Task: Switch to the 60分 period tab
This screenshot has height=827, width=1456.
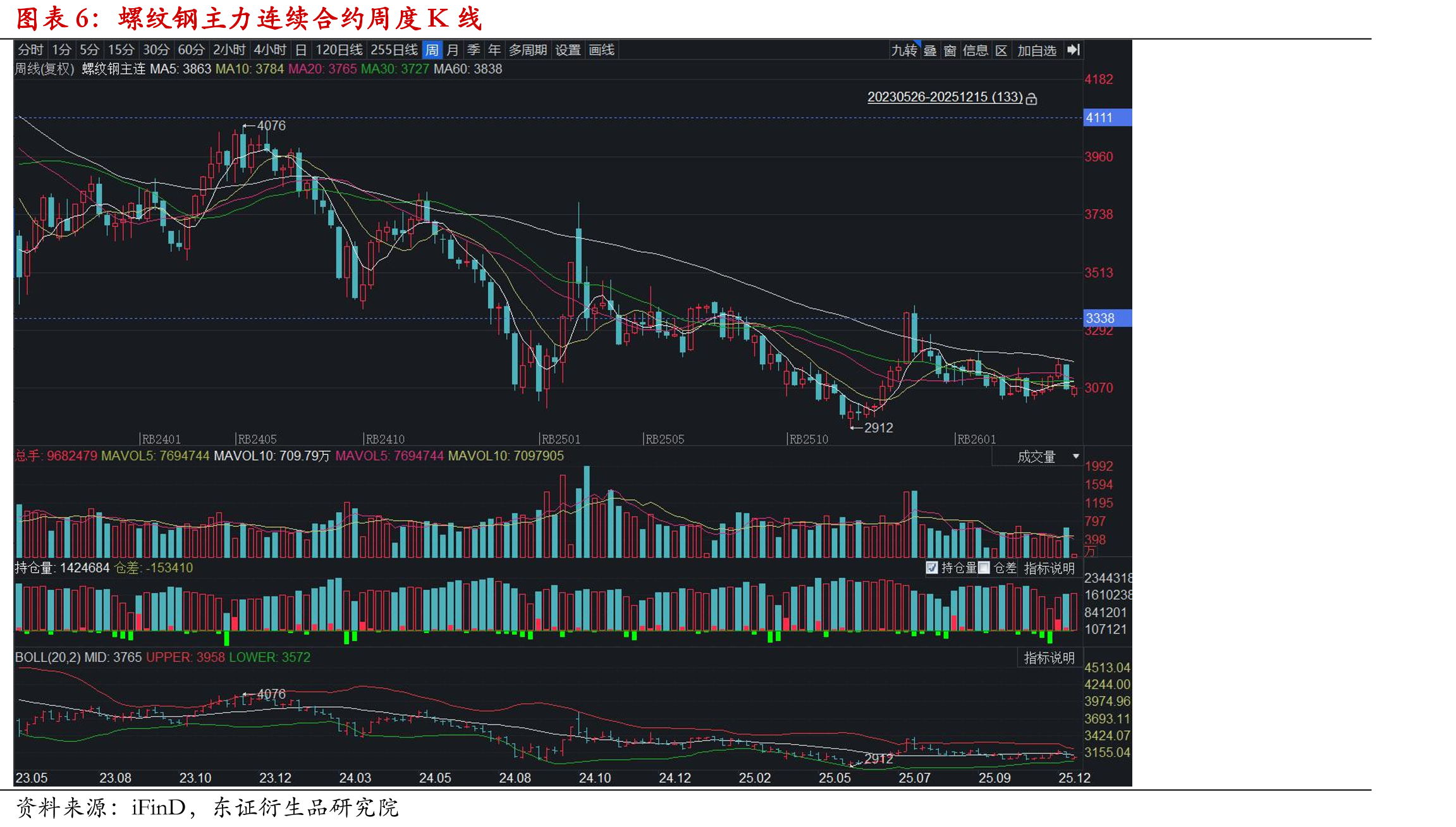Action: click(x=191, y=50)
